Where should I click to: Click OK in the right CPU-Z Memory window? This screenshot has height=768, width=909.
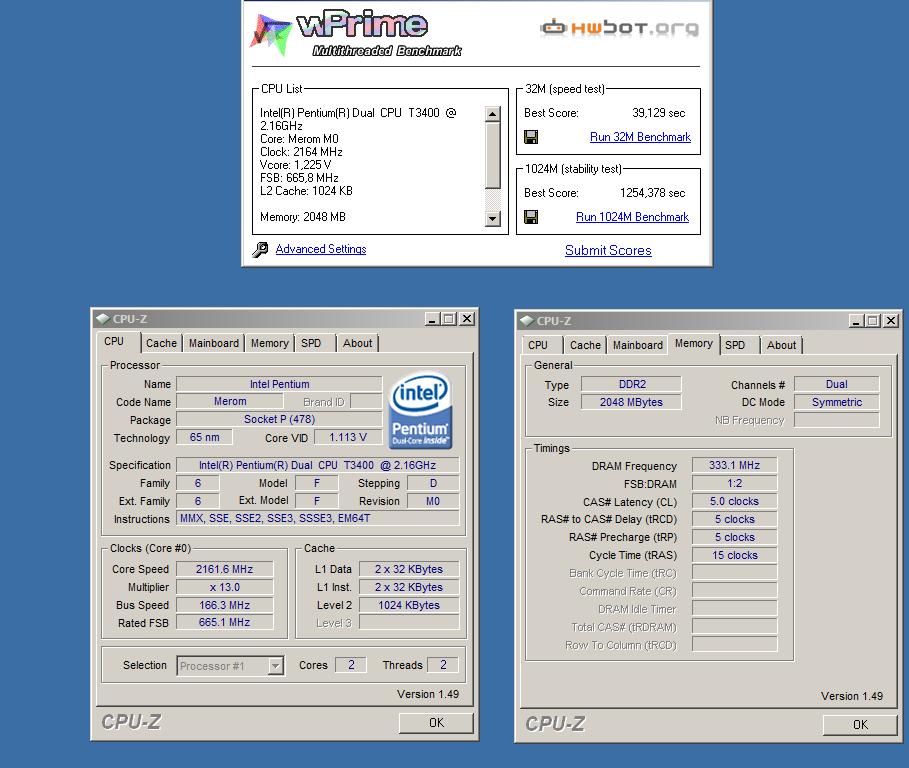click(x=860, y=725)
